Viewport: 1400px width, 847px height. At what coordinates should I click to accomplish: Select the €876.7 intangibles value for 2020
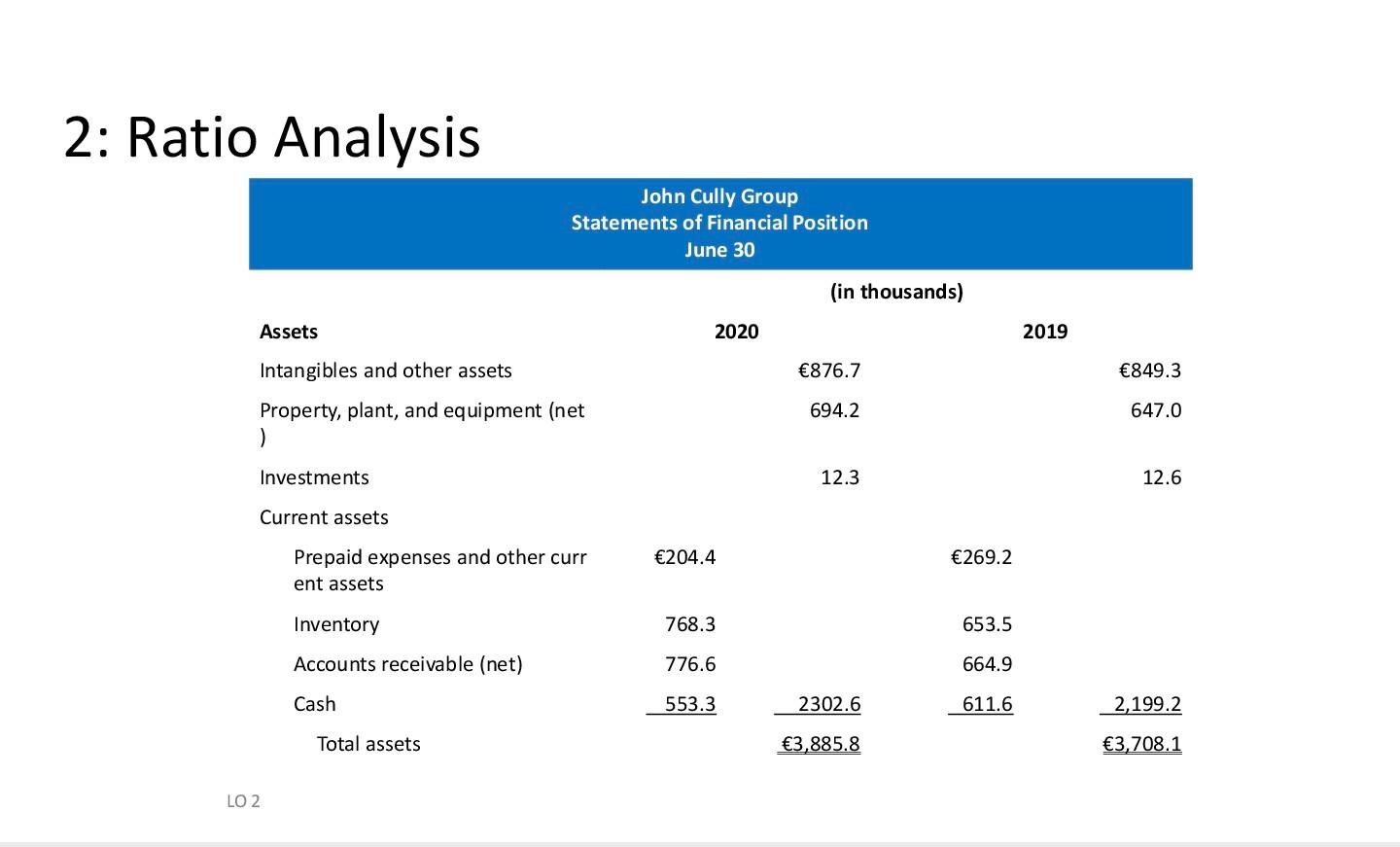click(829, 370)
